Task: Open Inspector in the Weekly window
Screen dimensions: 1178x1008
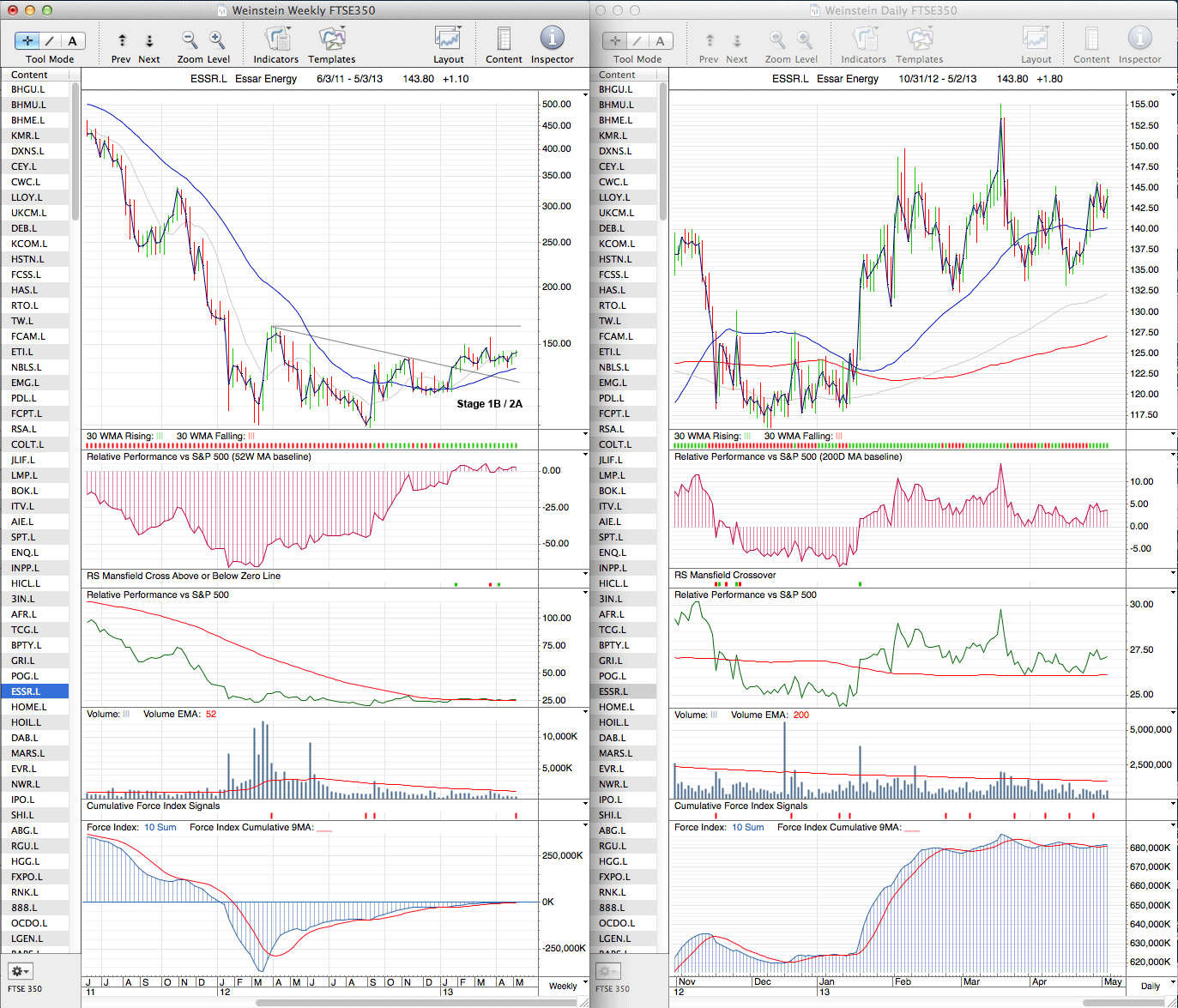Action: click(552, 39)
